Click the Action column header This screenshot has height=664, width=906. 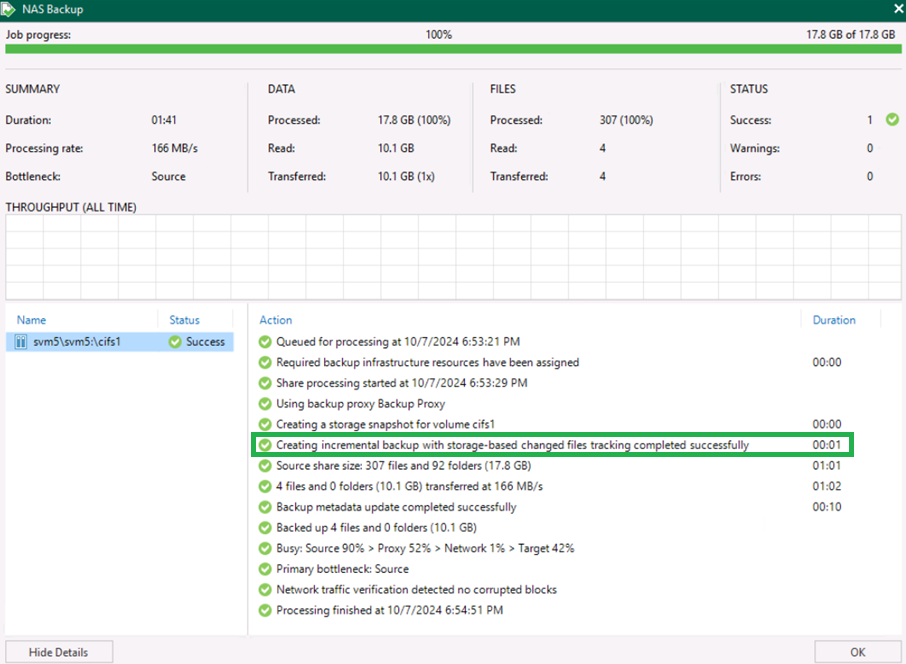(x=276, y=320)
